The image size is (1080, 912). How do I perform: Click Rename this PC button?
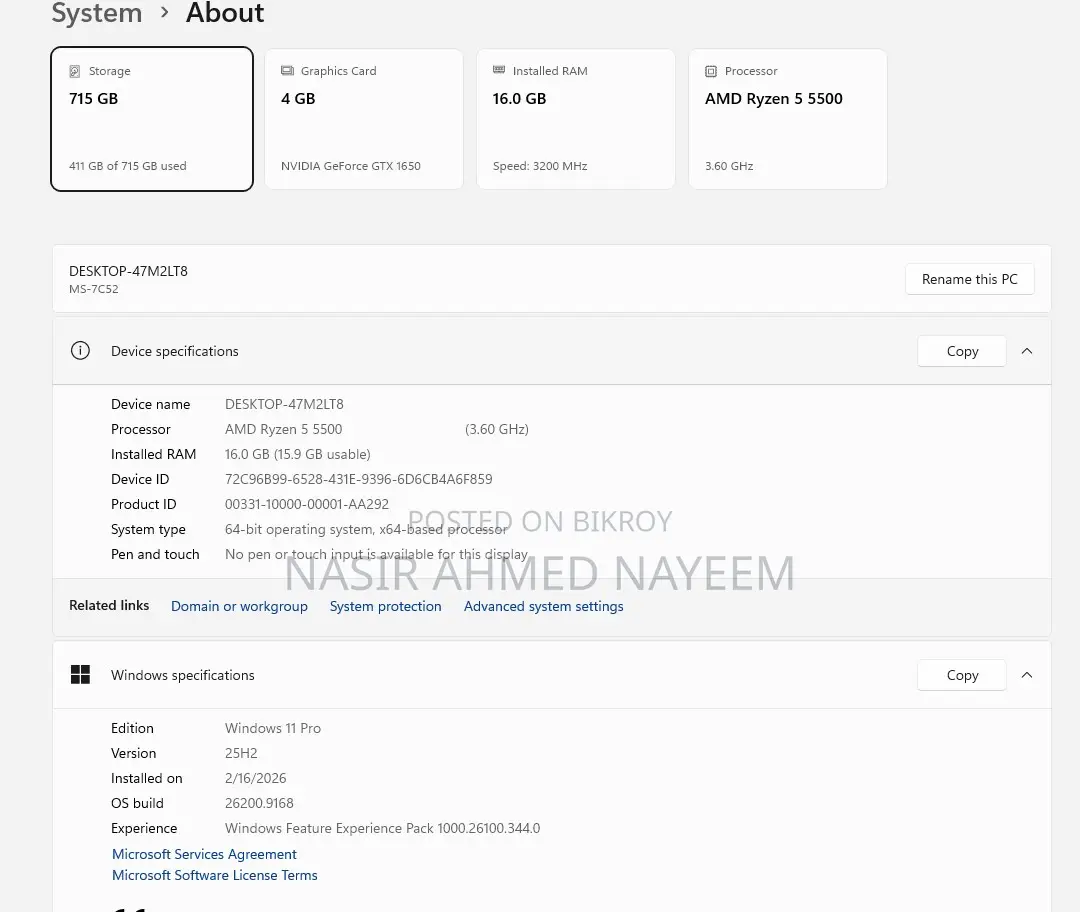tap(970, 279)
